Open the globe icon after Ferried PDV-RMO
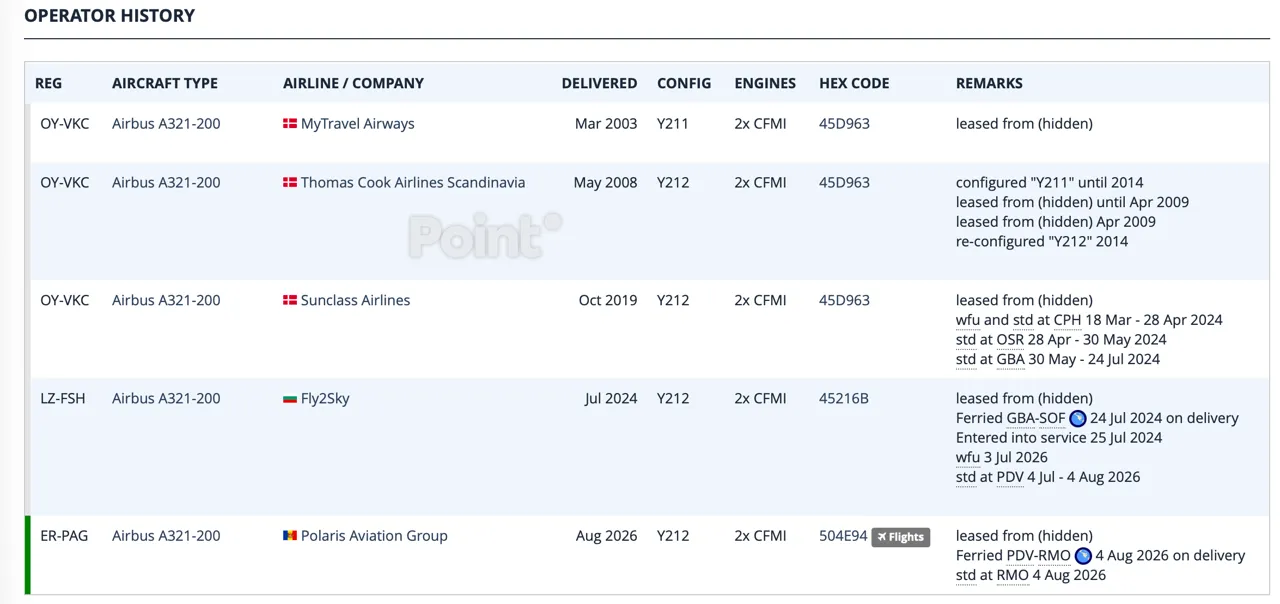The width and height of the screenshot is (1280, 604). click(x=1083, y=555)
